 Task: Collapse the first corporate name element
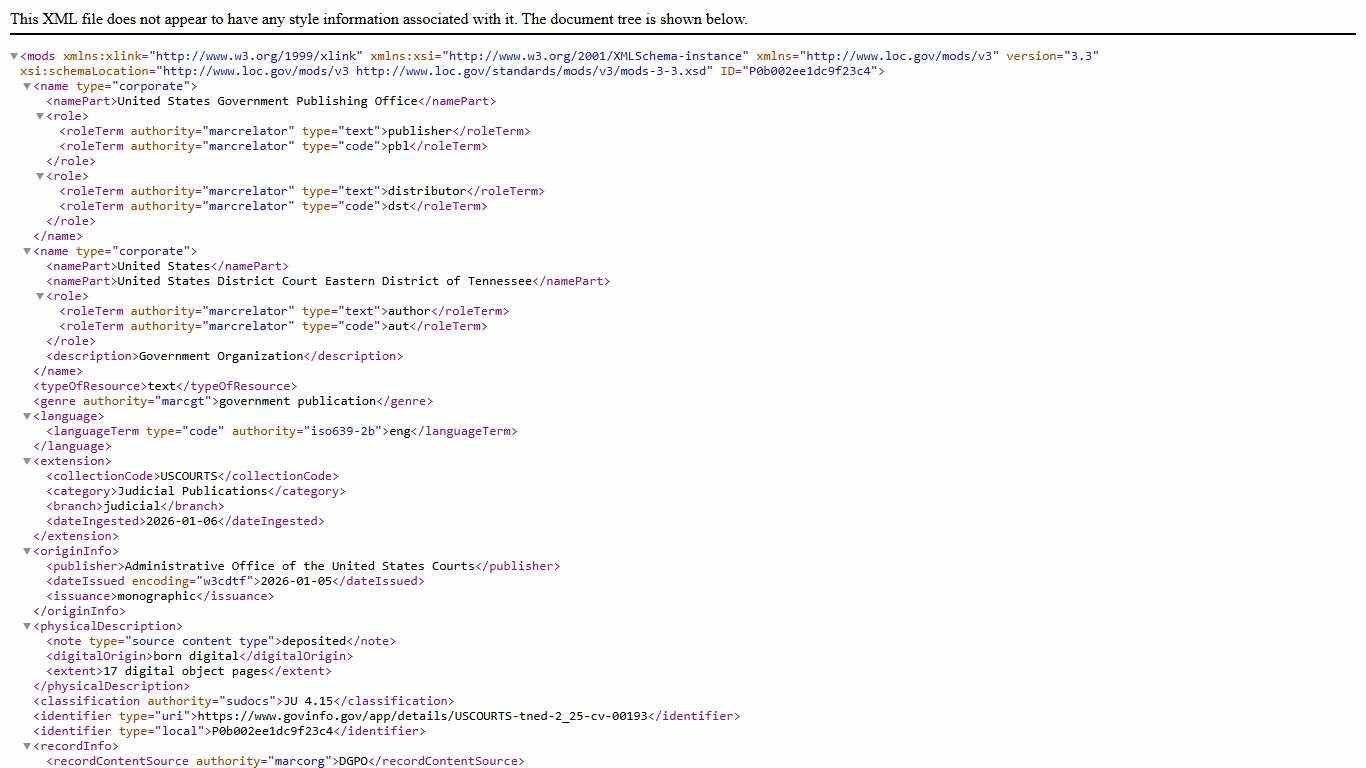pos(27,86)
